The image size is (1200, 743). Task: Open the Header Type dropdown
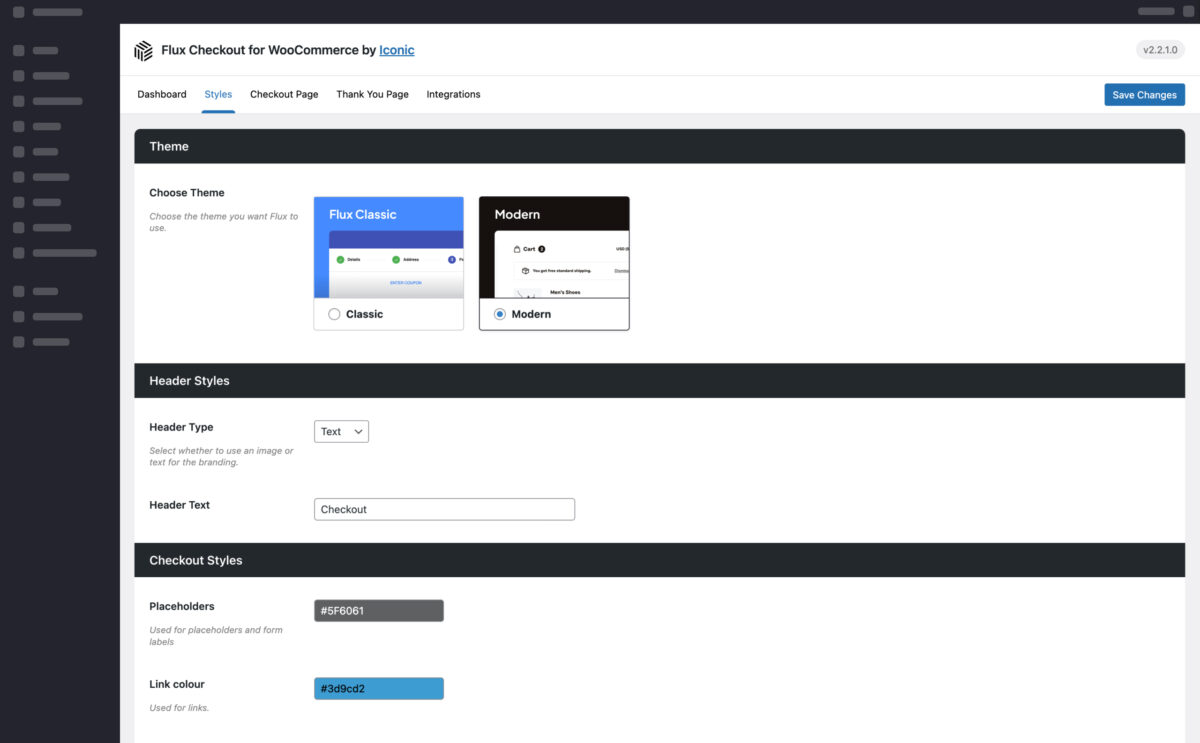click(341, 431)
